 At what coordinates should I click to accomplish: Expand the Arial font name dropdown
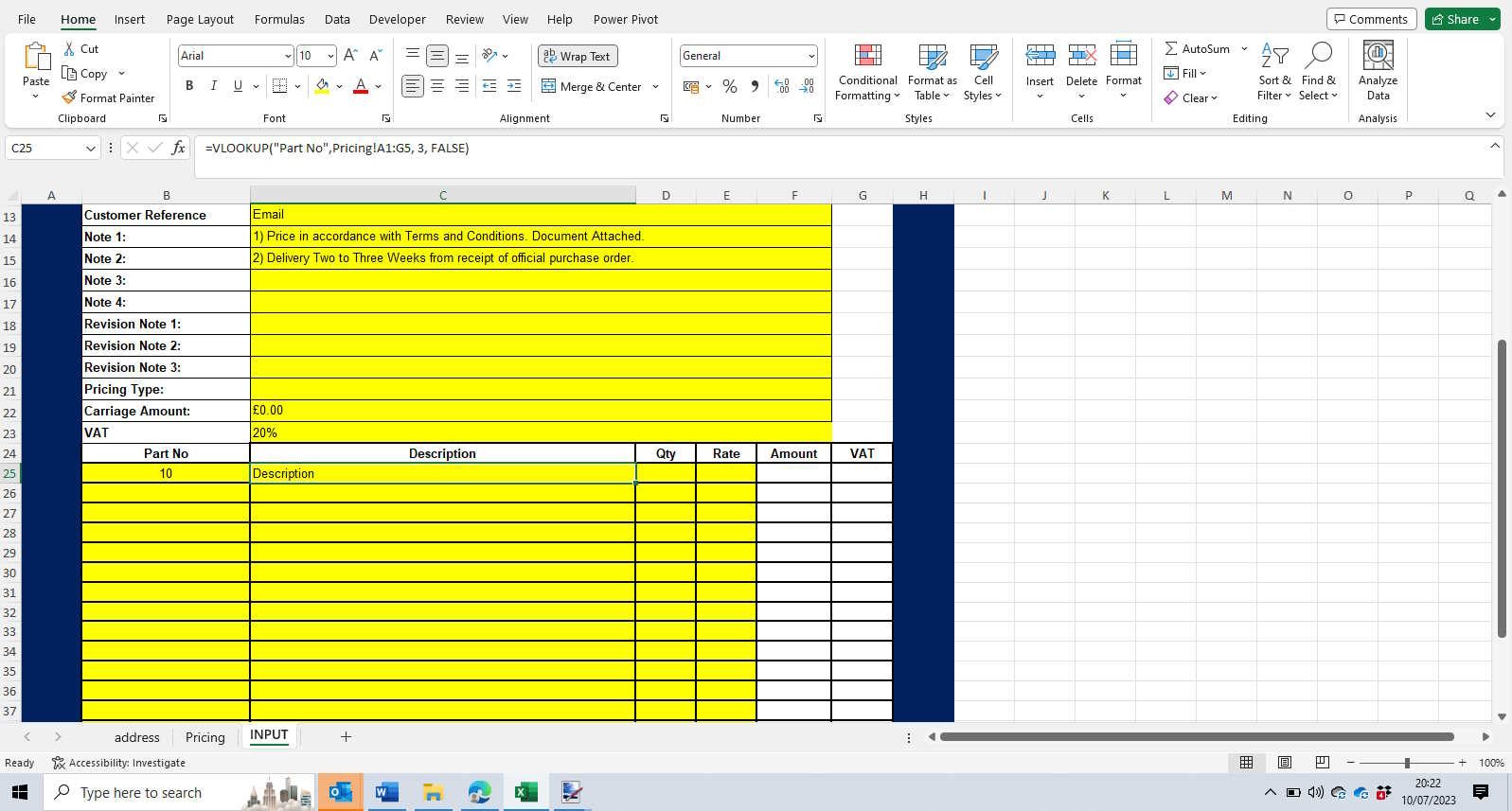click(x=288, y=56)
